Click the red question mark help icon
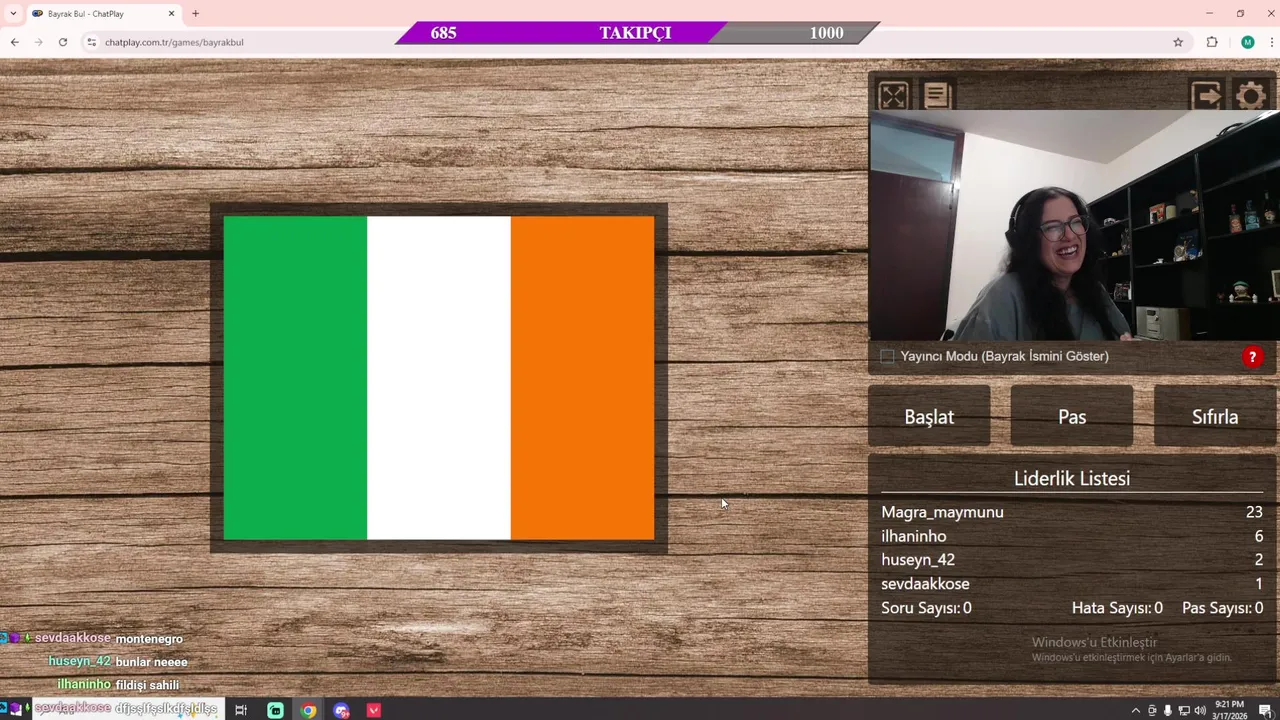This screenshot has height=720, width=1280. click(1252, 357)
